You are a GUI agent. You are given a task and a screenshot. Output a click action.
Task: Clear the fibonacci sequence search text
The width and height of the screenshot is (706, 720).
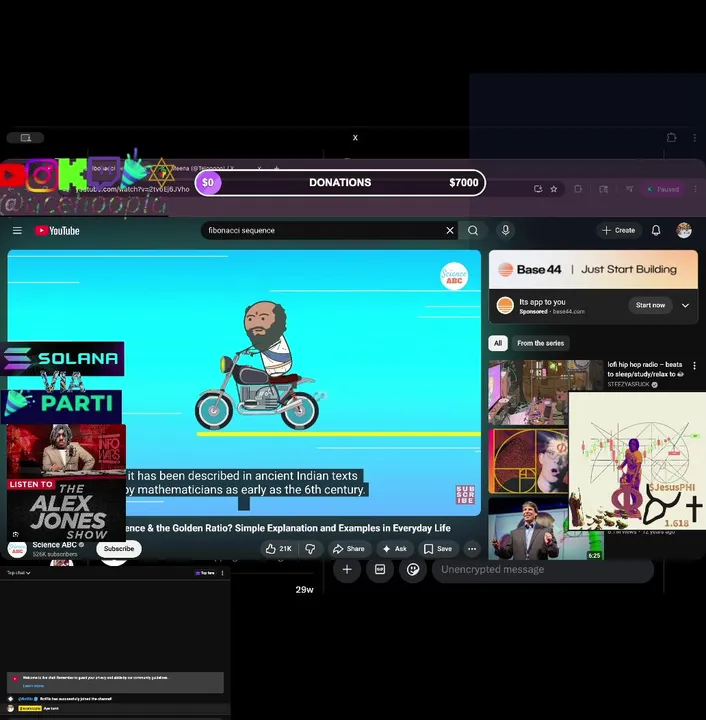450,231
